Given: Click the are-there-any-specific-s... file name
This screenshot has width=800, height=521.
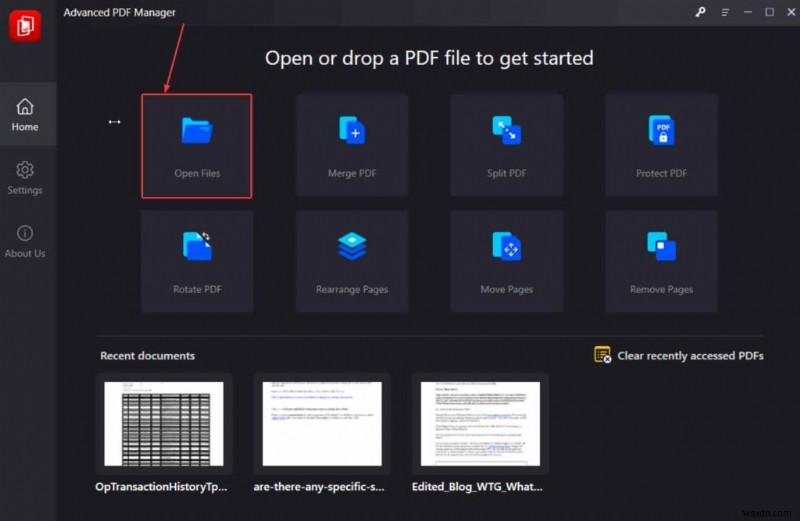Looking at the screenshot, I should [x=319, y=487].
